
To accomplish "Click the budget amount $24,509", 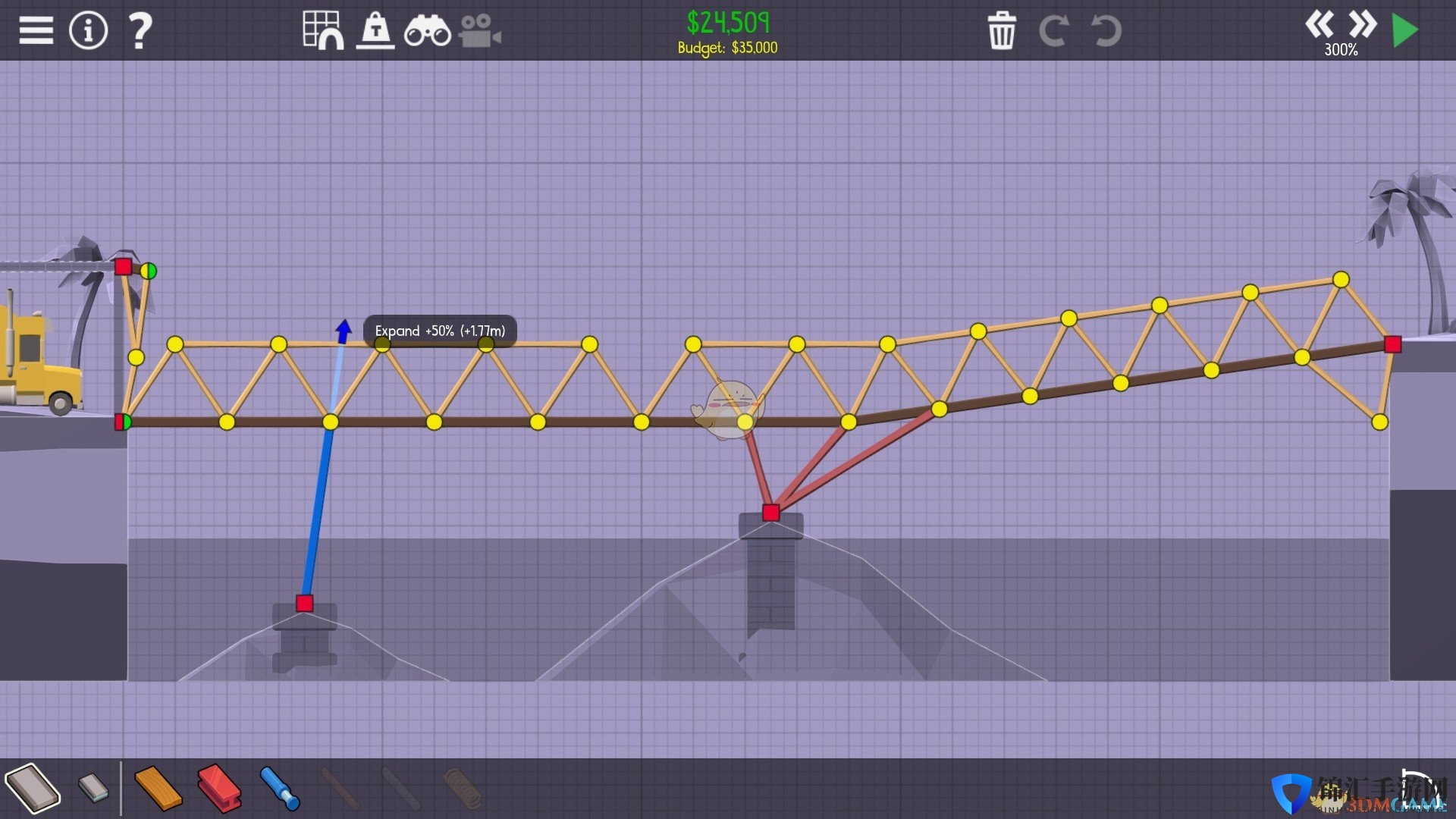I will coord(728,23).
